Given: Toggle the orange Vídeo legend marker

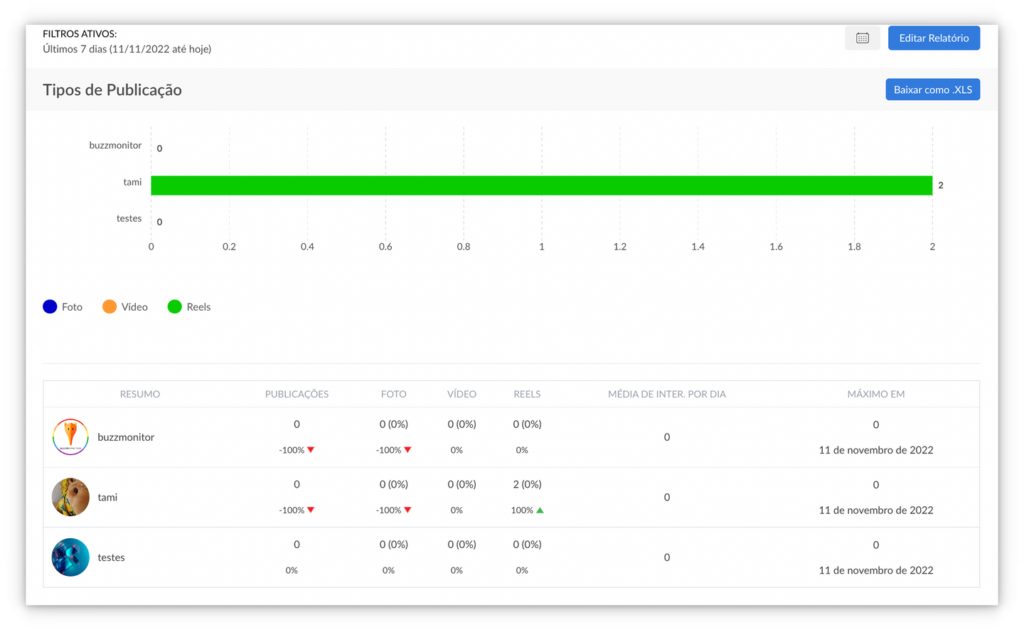Looking at the screenshot, I should coord(110,307).
